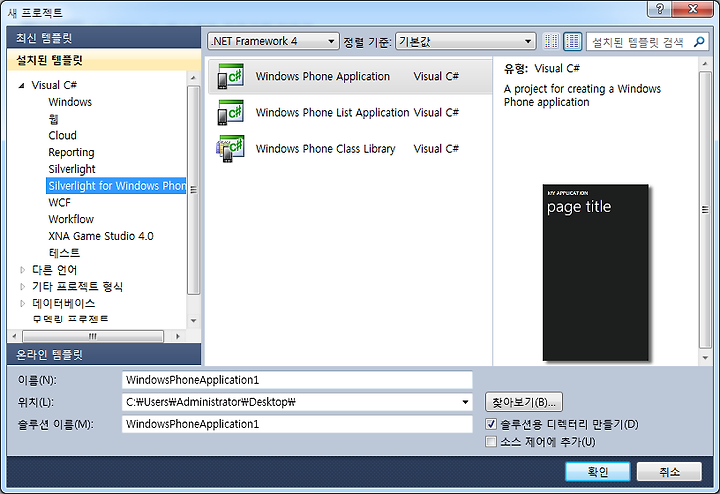720x494 pixels.
Task: Select the 테스트 tree item
Action: (x=64, y=253)
